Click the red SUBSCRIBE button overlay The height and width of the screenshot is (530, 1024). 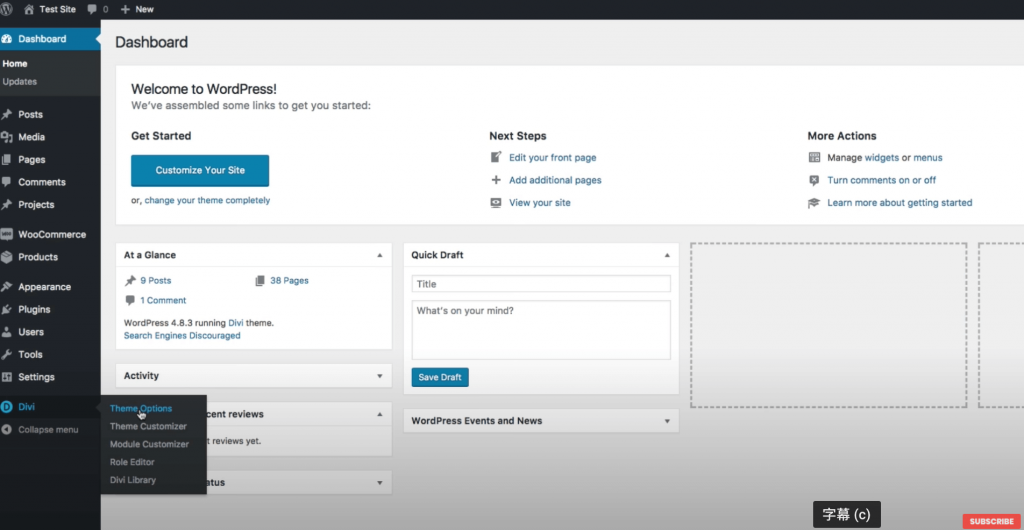click(x=991, y=521)
